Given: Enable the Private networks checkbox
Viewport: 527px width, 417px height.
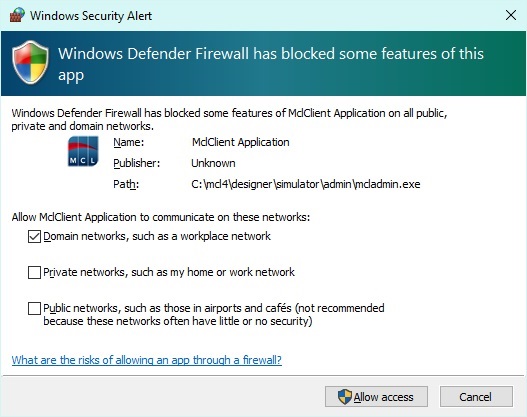Looking at the screenshot, I should 34,273.
